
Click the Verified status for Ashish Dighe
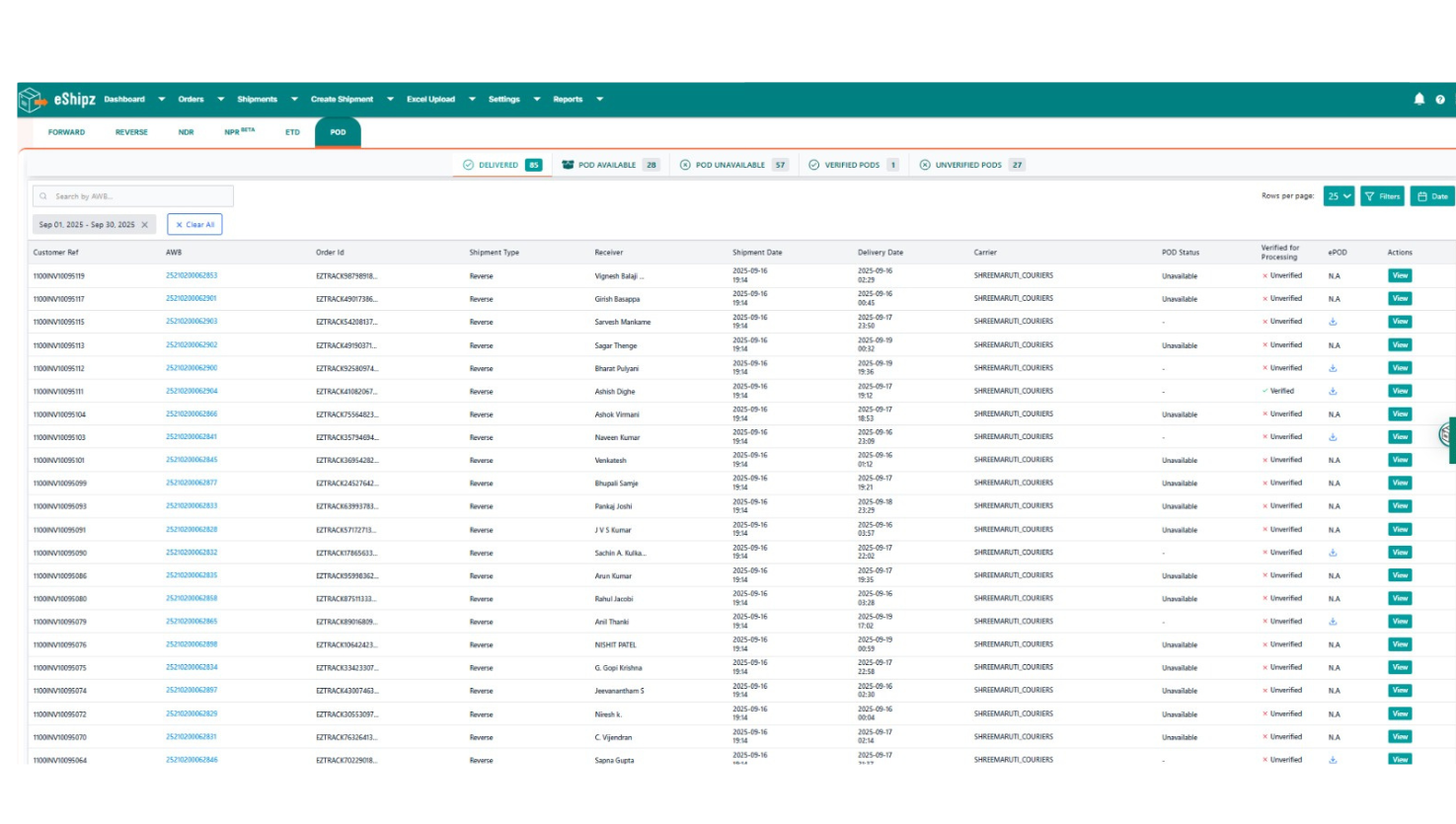[x=1278, y=391]
